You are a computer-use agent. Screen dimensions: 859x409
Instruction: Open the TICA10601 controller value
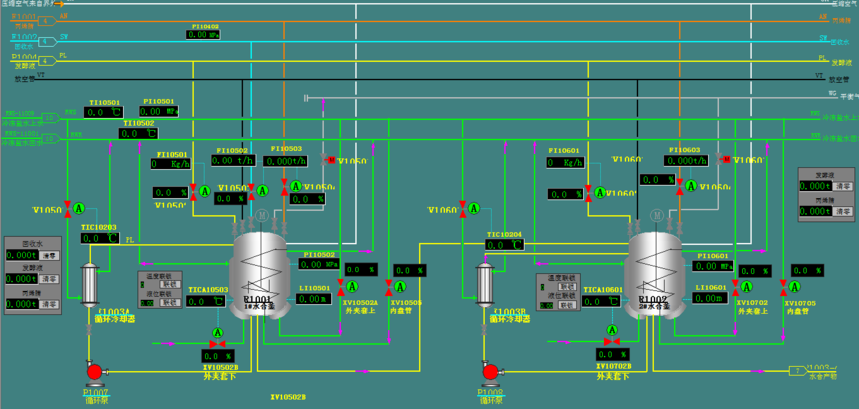pos(601,301)
